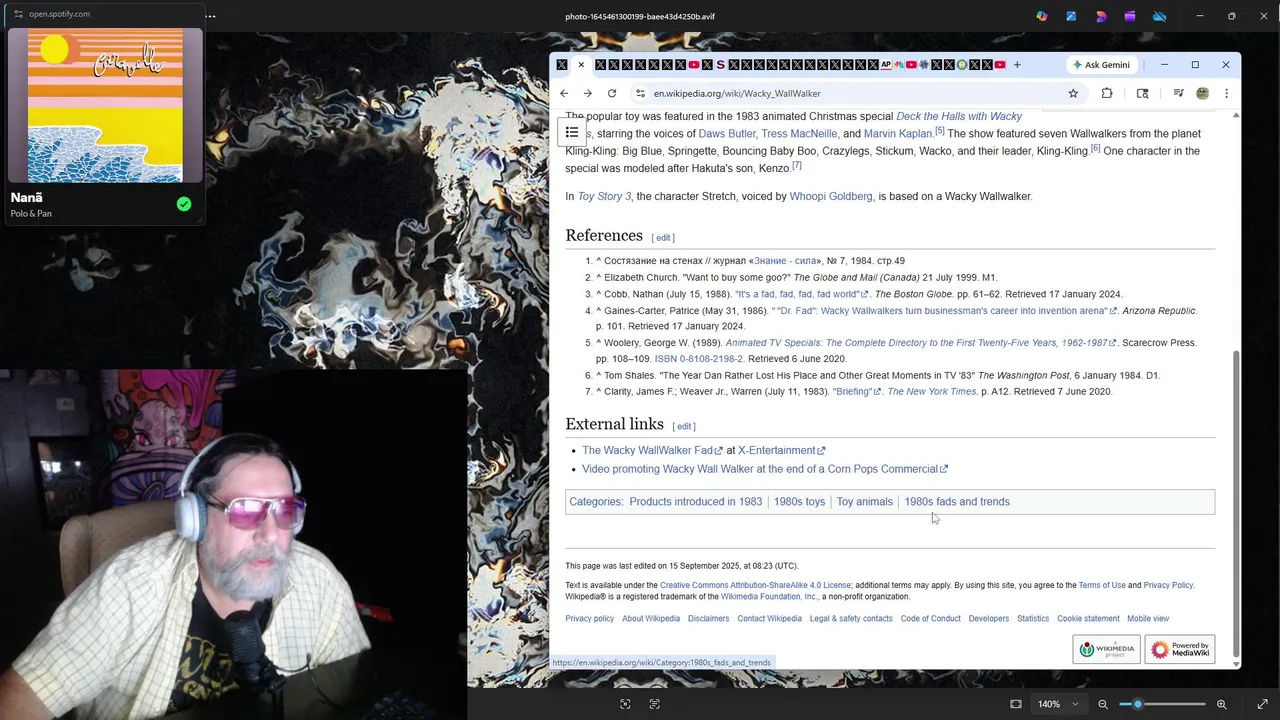Open the 140% zoom dropdown
Screen dimensions: 1280x720
coord(1058,704)
